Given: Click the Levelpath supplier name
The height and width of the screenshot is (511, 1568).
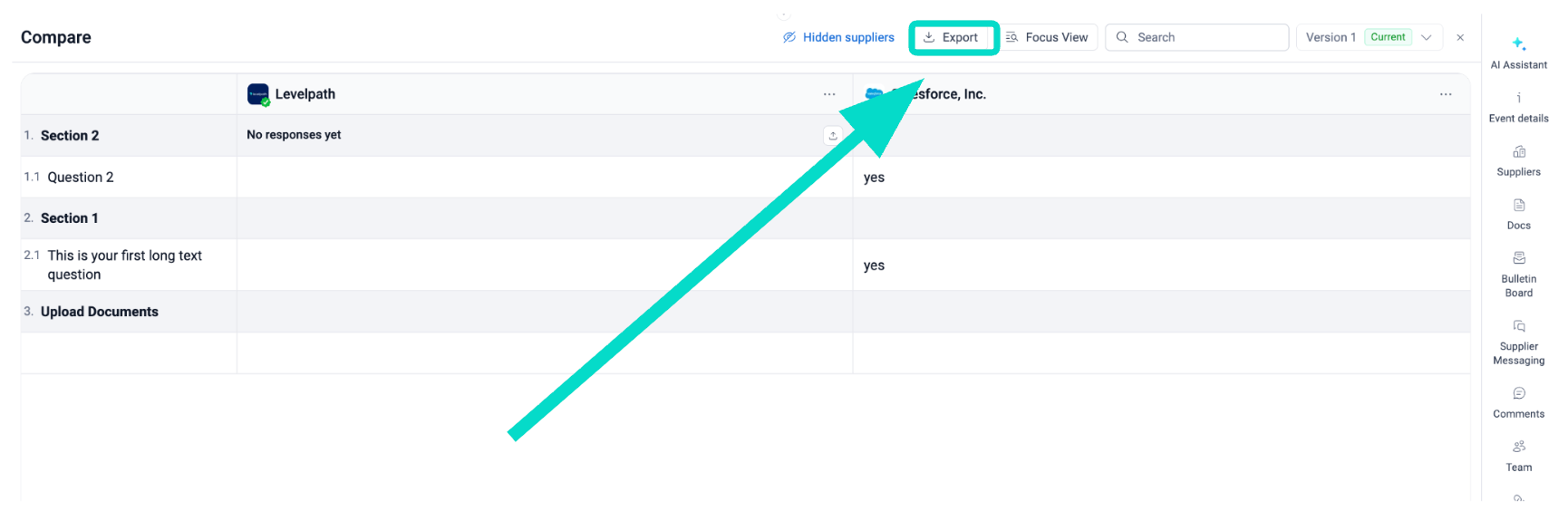Looking at the screenshot, I should (x=305, y=94).
